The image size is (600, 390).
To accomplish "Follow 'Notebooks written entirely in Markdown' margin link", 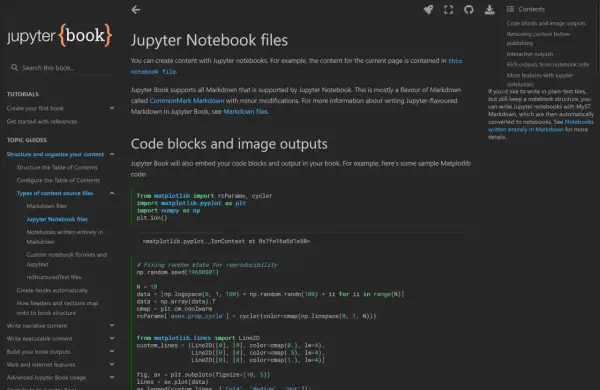I will click(x=541, y=126).
